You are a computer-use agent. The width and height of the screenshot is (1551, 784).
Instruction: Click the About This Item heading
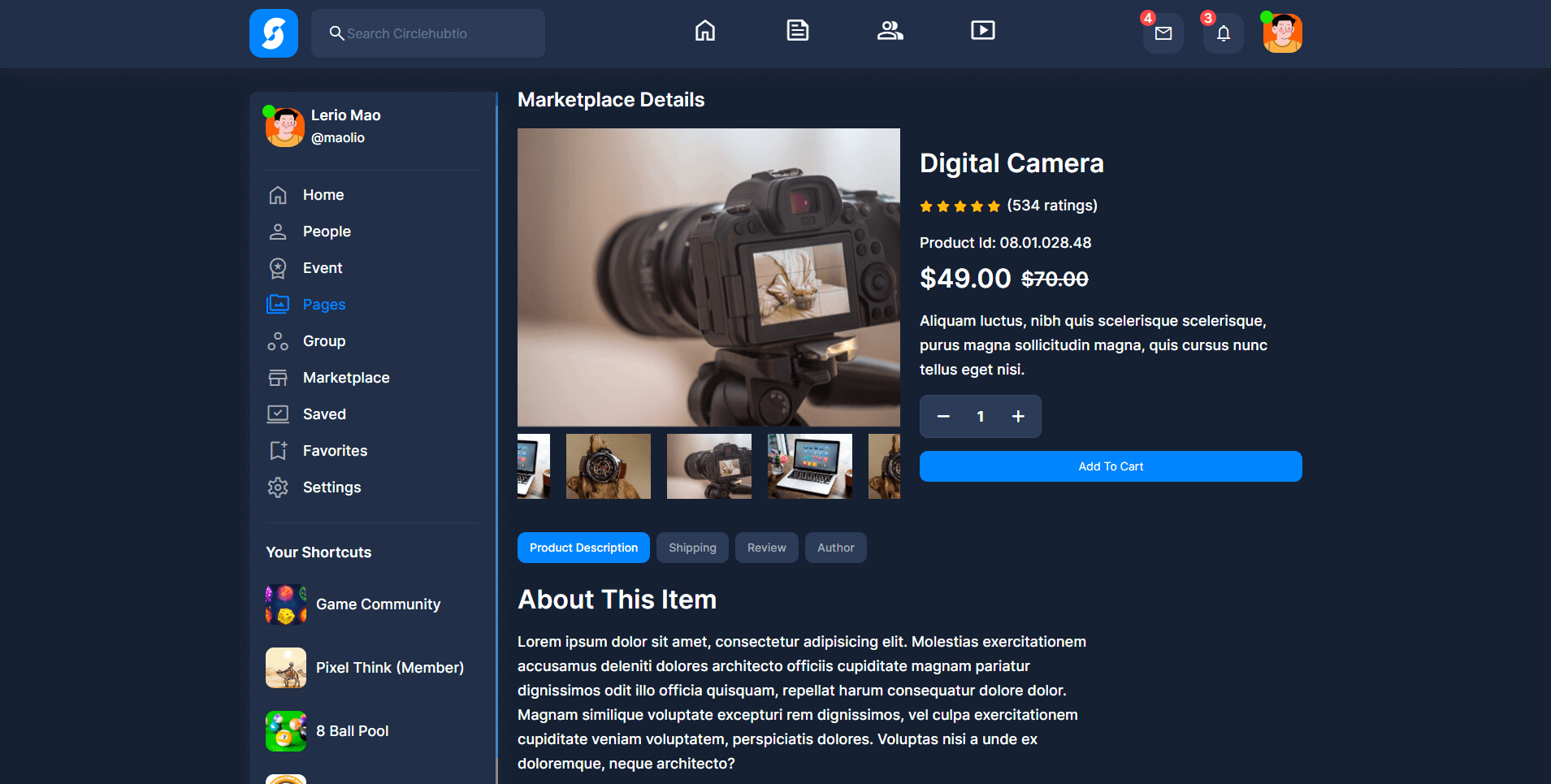[617, 600]
